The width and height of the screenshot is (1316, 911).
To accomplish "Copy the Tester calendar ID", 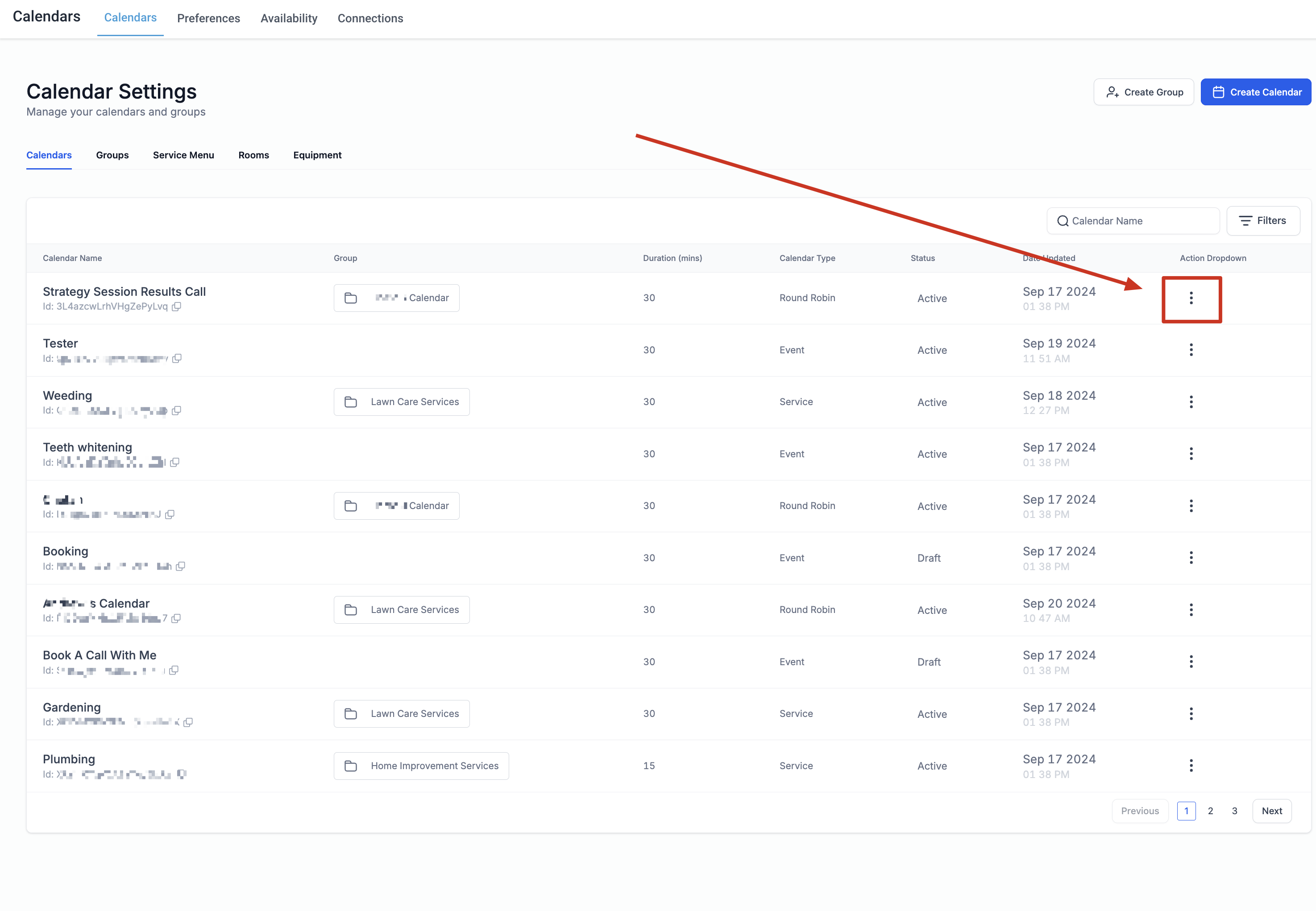I will click(x=176, y=358).
